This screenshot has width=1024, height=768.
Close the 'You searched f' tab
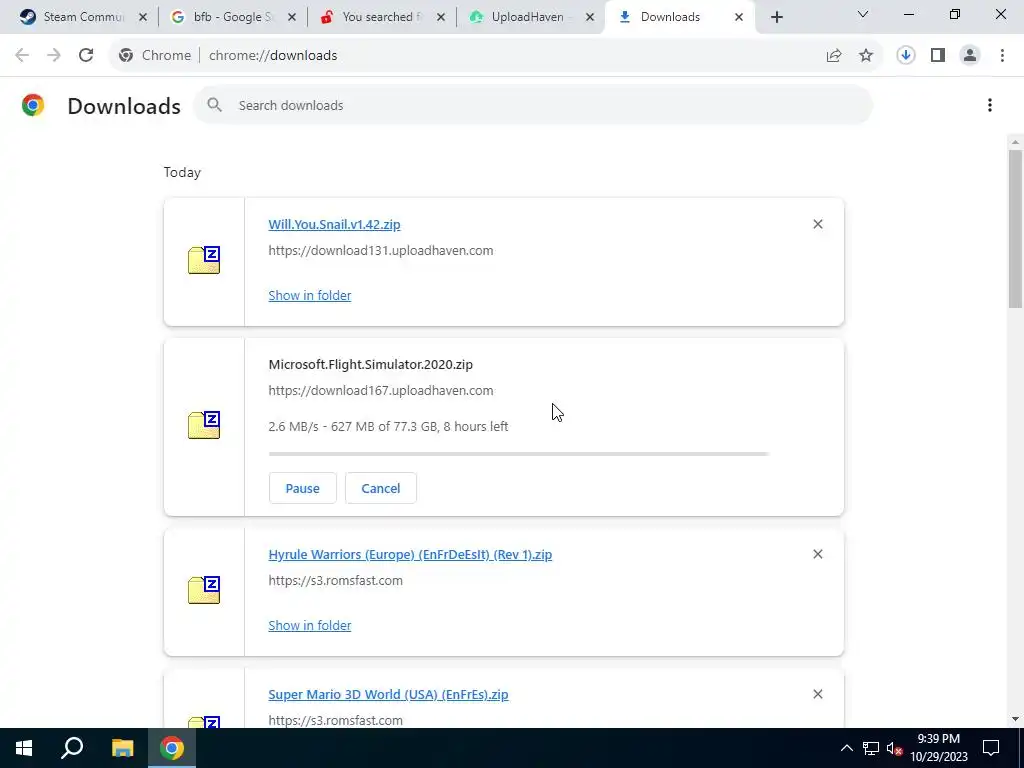441,17
